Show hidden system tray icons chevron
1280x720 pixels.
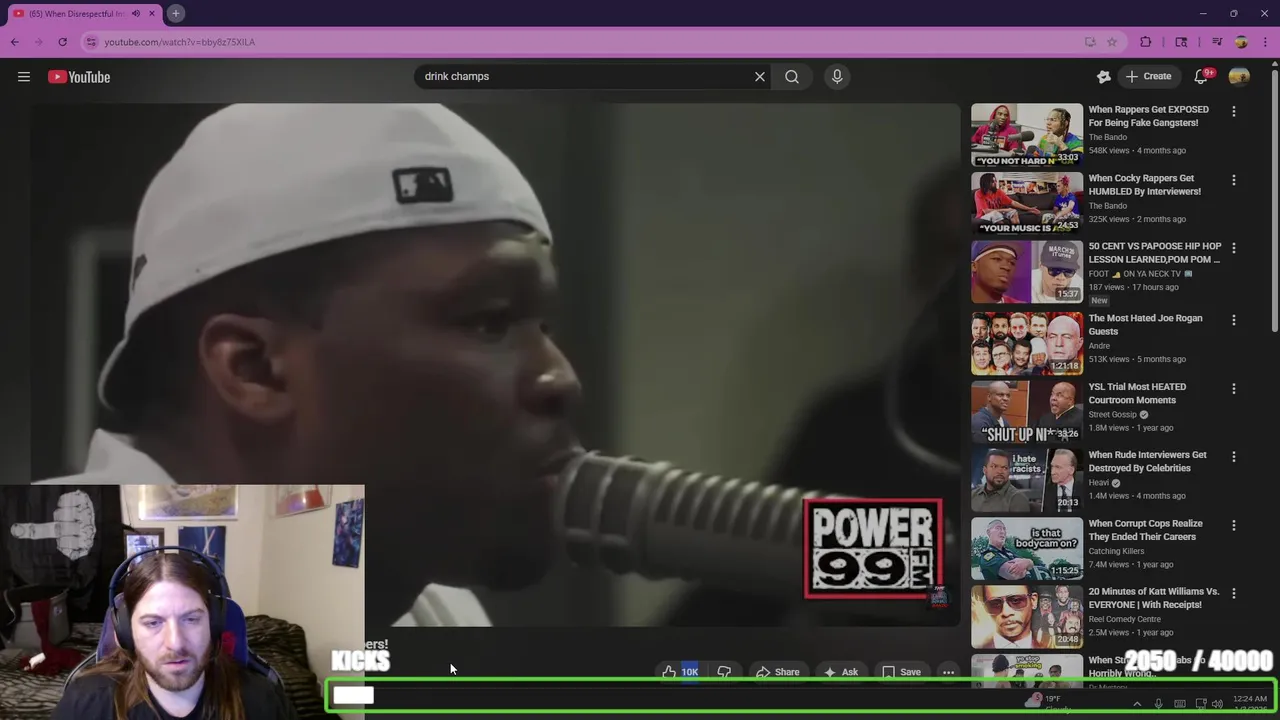pos(1137,704)
